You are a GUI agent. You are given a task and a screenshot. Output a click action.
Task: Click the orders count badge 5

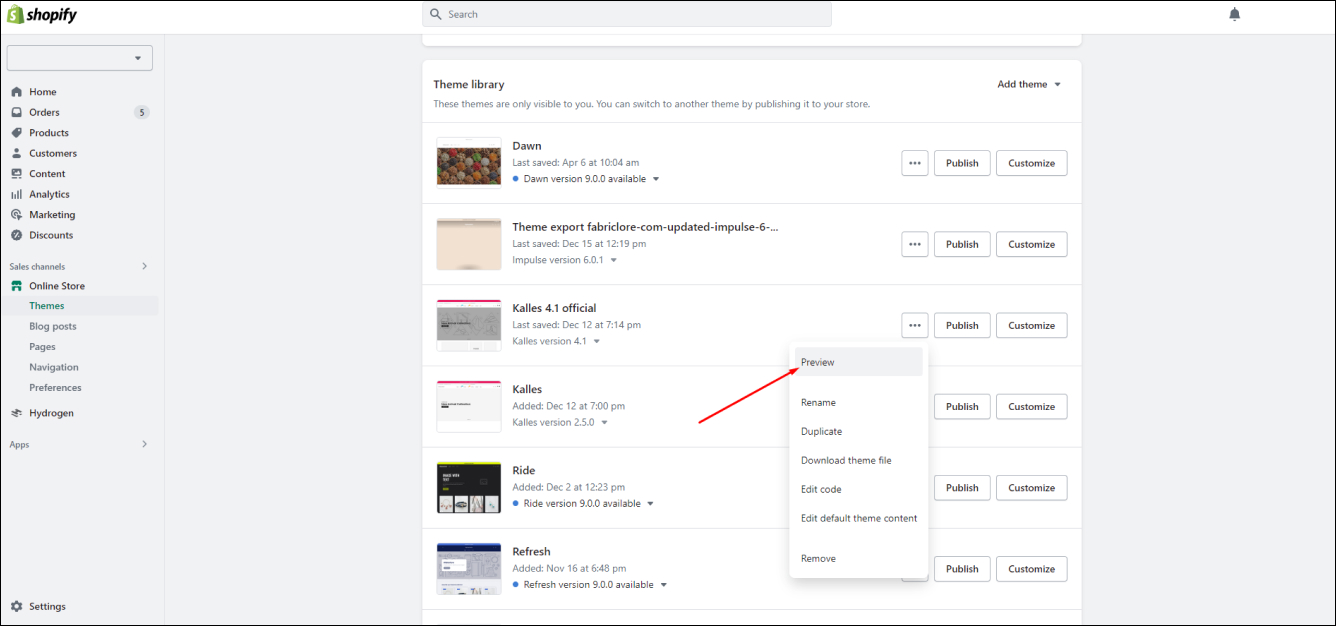tap(142, 112)
